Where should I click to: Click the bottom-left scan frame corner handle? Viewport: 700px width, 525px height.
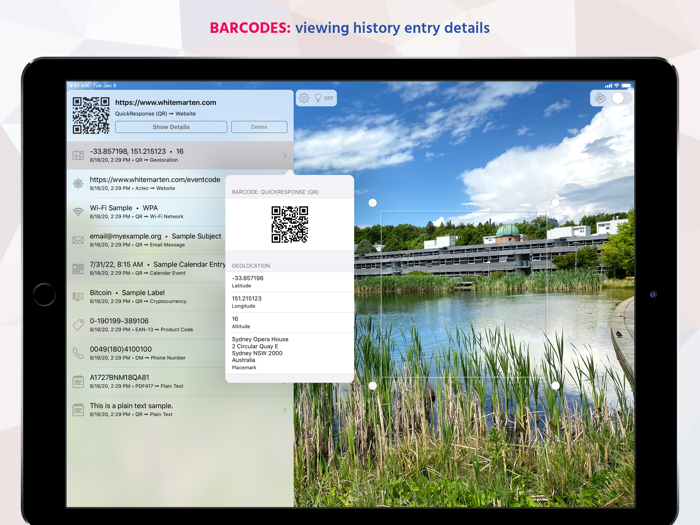(372, 385)
